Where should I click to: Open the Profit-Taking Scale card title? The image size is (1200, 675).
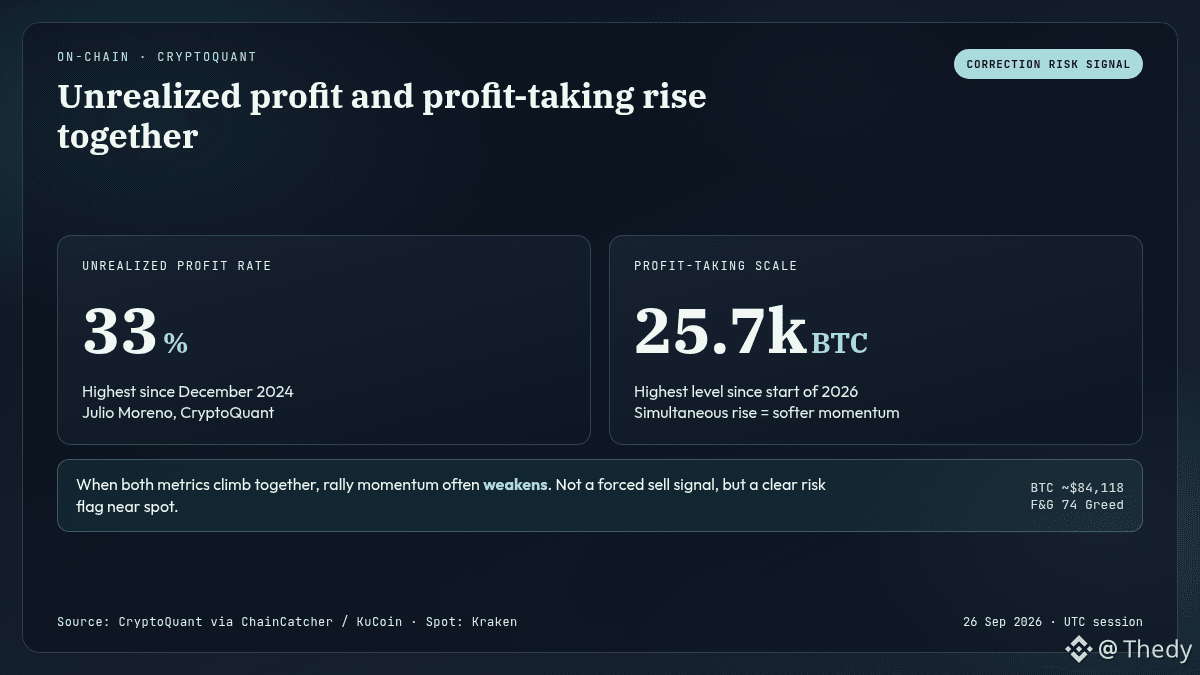pos(716,266)
